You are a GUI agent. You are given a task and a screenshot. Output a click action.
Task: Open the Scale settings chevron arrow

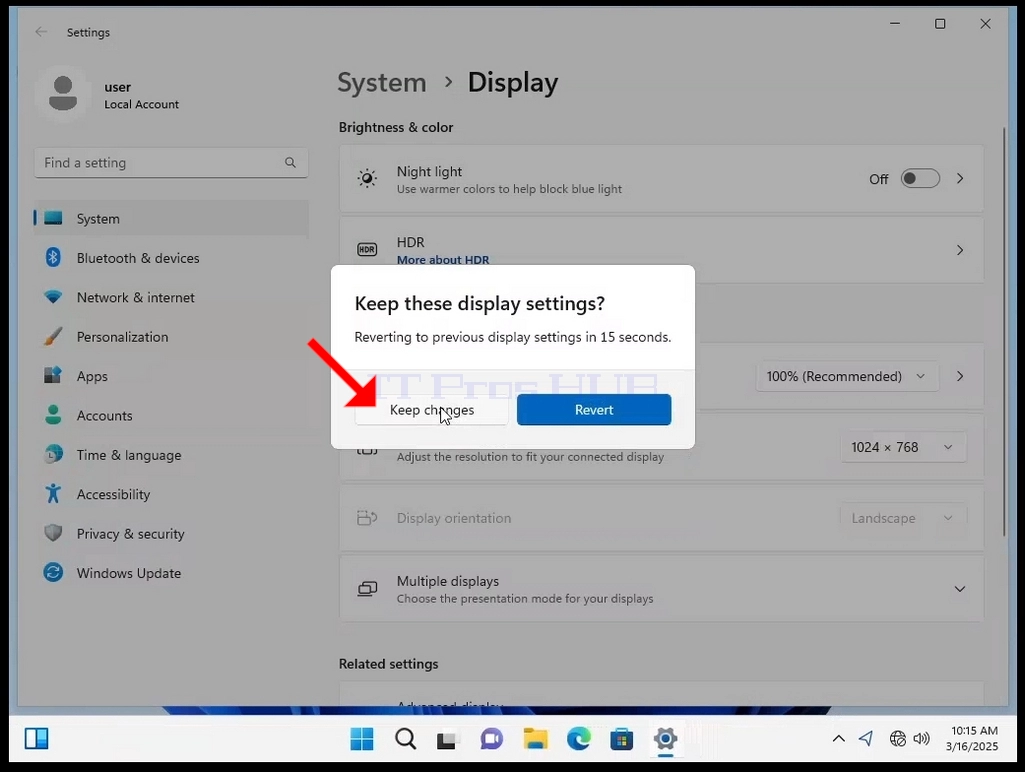960,377
